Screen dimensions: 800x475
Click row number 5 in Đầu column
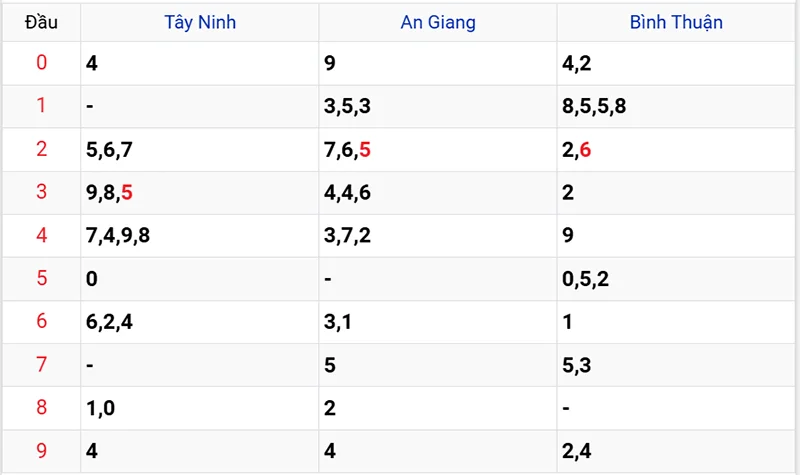tap(41, 279)
